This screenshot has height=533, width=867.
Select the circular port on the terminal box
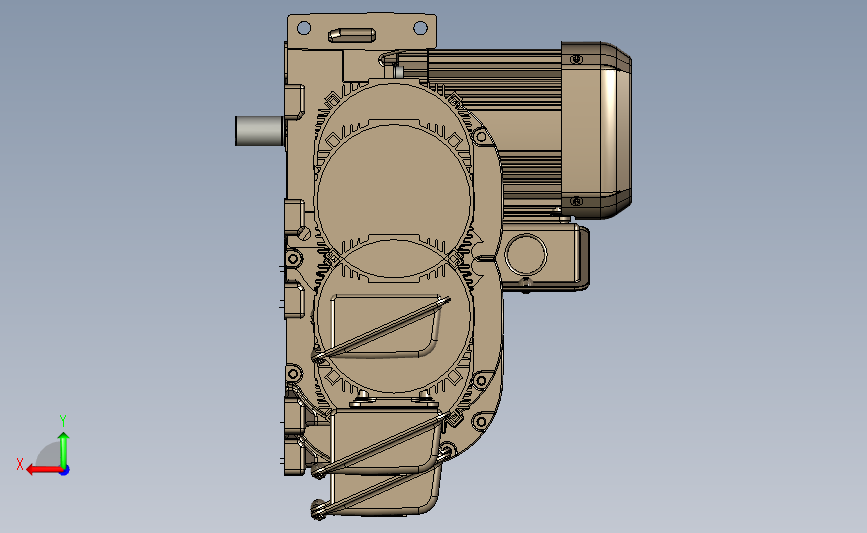pyautogui.click(x=525, y=255)
